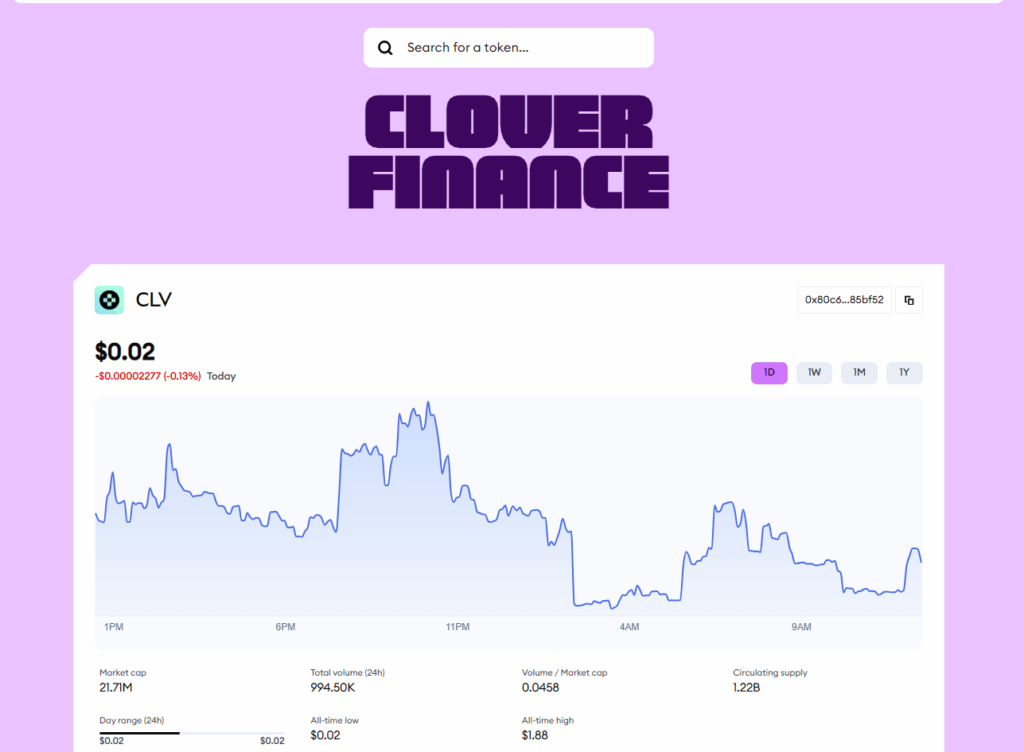
Task: Click the 4AM marker on chart axis
Action: (629, 627)
